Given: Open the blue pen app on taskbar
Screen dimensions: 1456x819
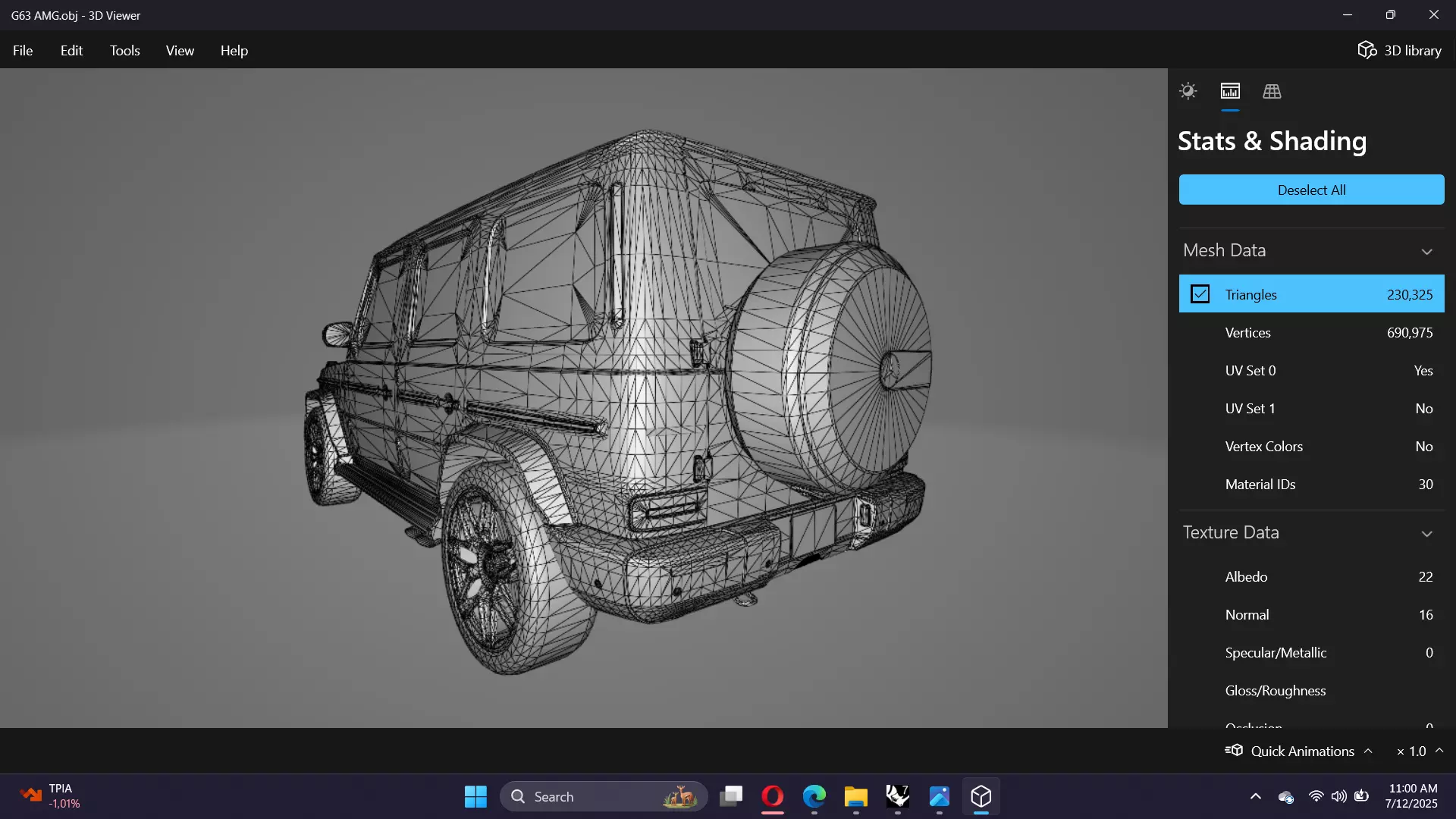Looking at the screenshot, I should (x=940, y=796).
